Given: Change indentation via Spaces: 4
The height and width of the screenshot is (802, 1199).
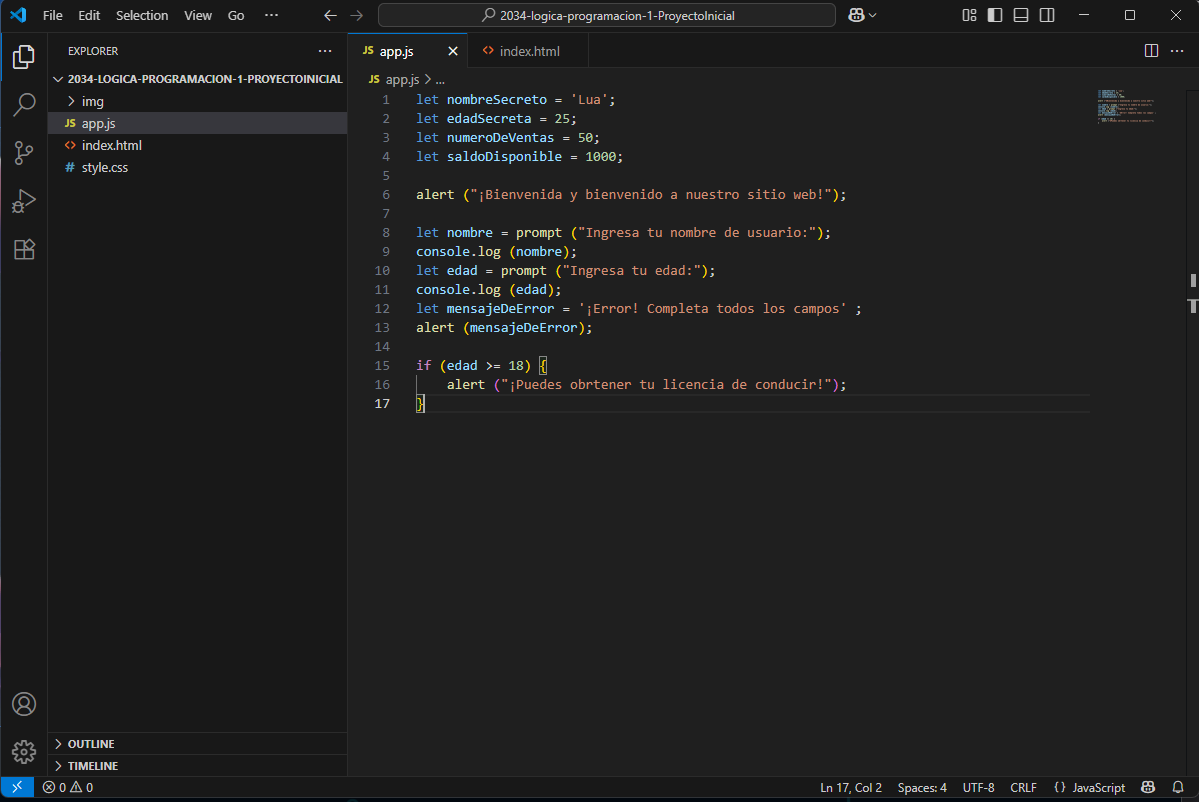Looking at the screenshot, I should (x=921, y=787).
